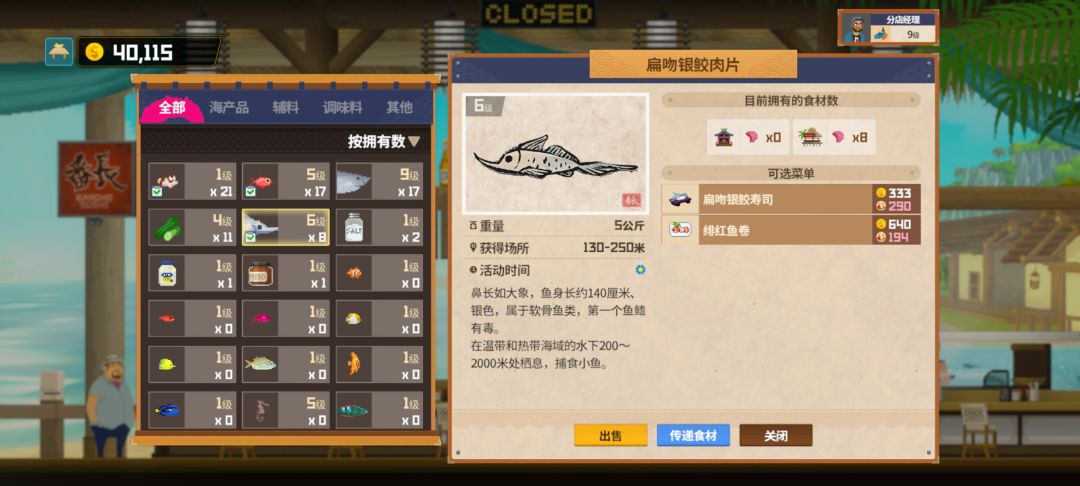The width and height of the screenshot is (1080, 486).
Task: Switch to the 调味料 tab
Action: click(342, 107)
